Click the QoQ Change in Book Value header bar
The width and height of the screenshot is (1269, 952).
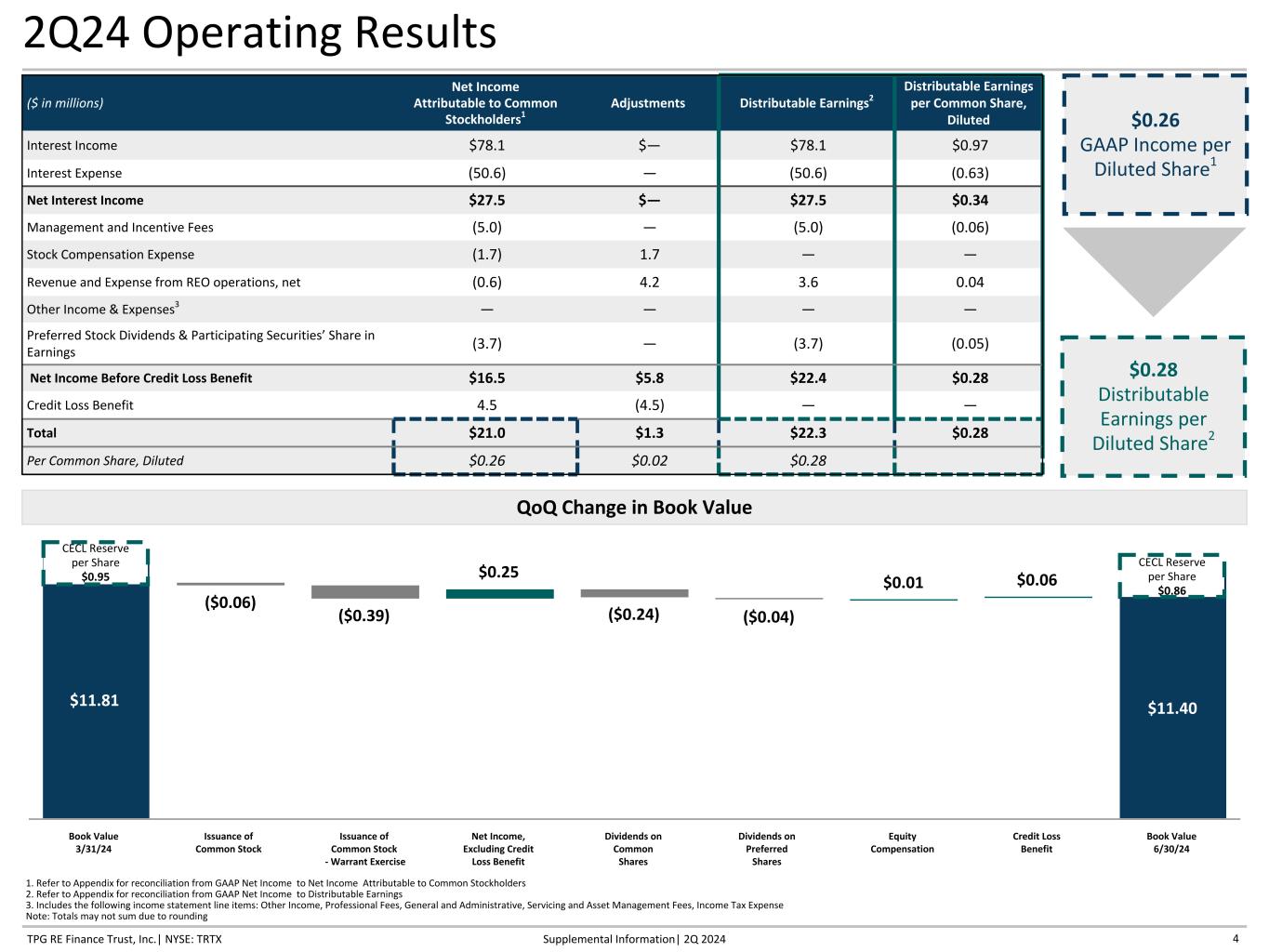[x=634, y=508]
